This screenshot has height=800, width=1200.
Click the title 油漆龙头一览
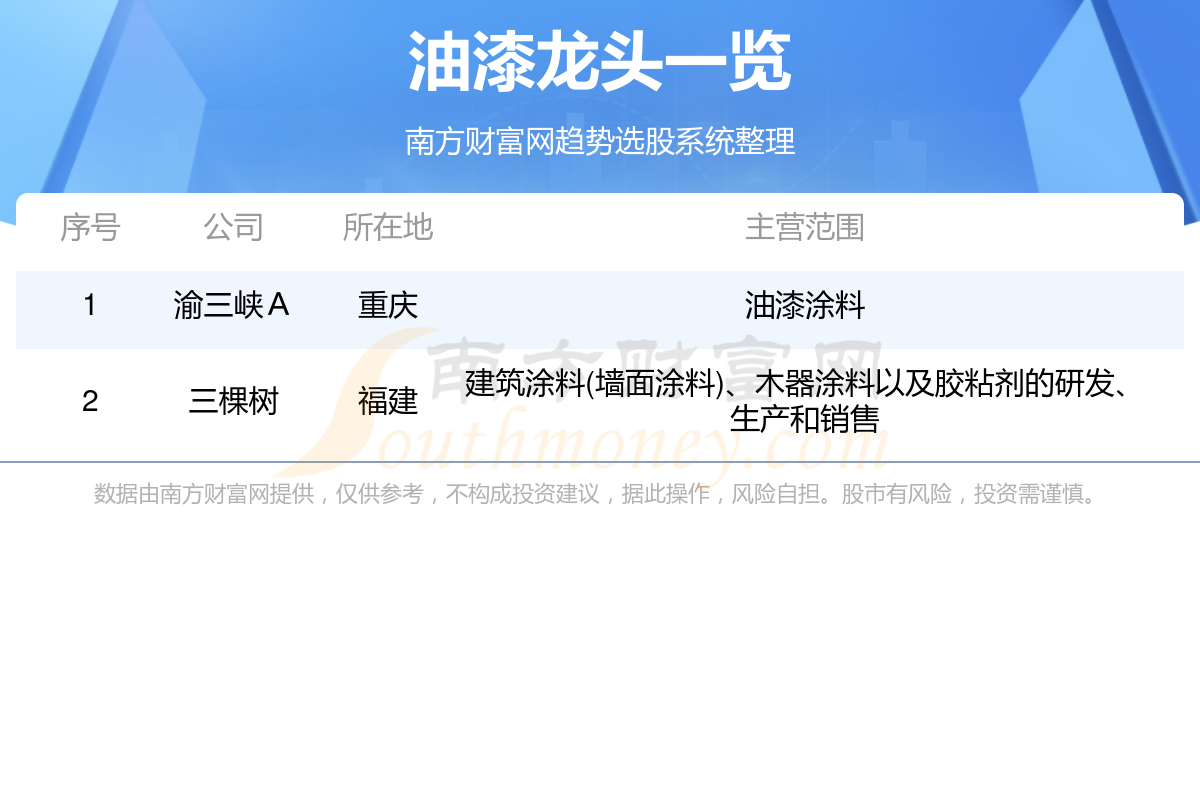[x=600, y=63]
